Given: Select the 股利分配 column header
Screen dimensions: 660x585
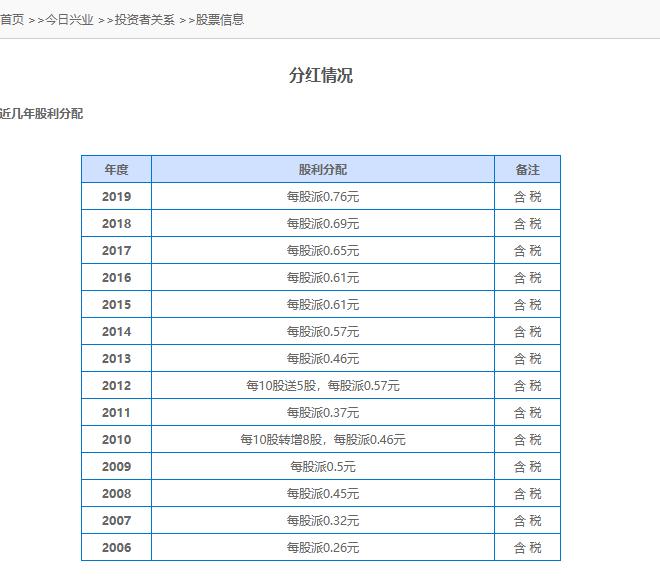Looking at the screenshot, I should click(322, 170).
